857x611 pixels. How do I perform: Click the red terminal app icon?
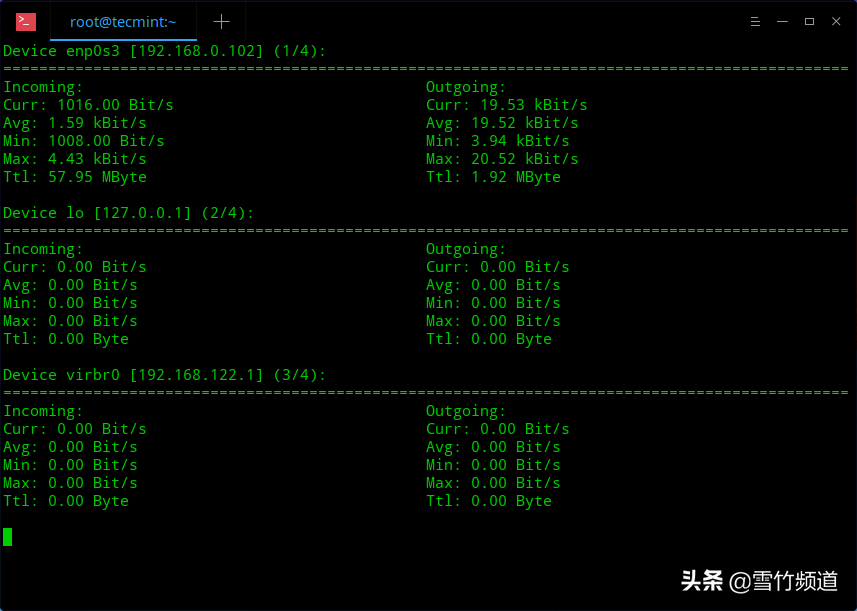26,21
